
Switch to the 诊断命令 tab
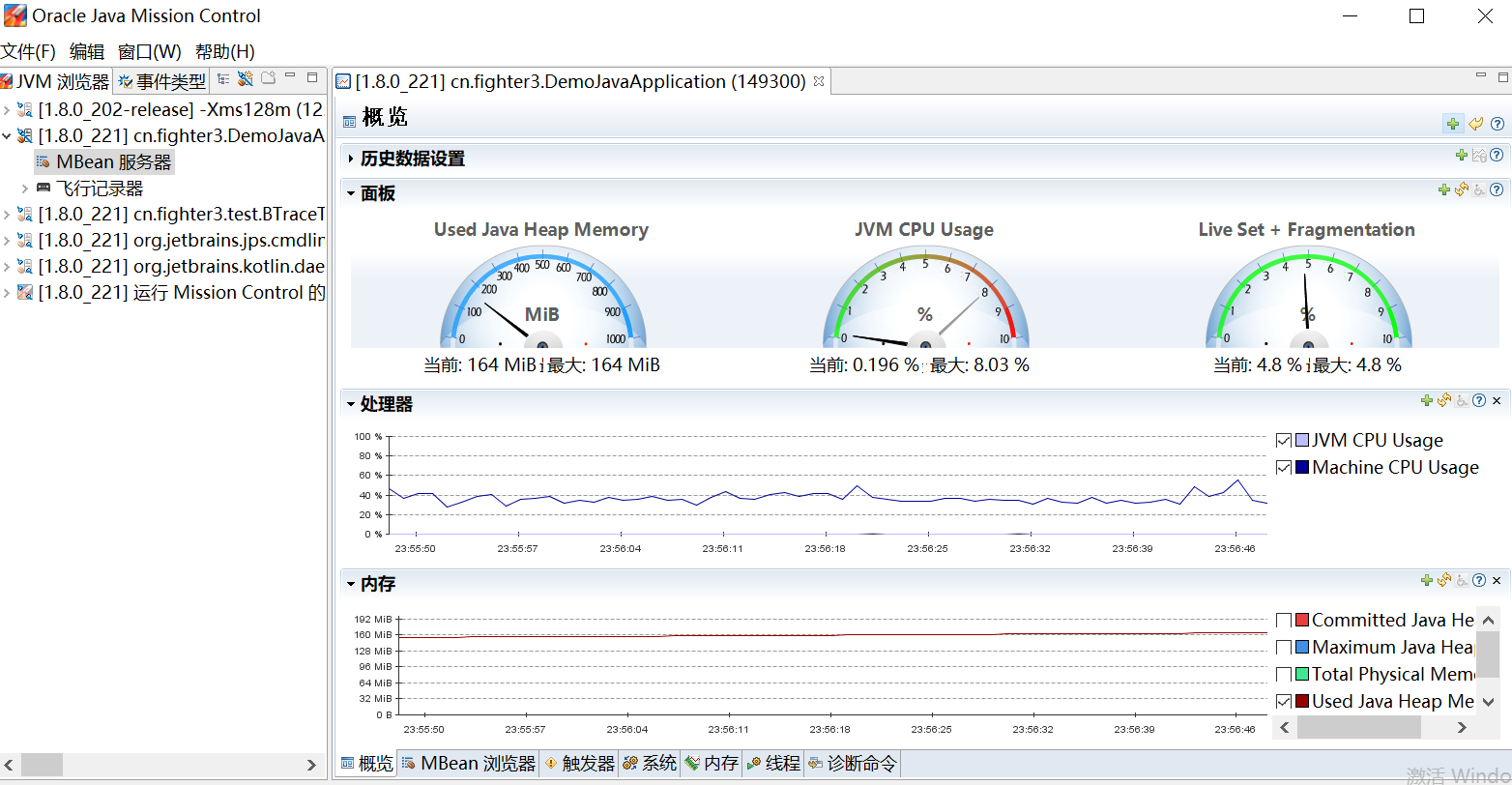click(853, 764)
